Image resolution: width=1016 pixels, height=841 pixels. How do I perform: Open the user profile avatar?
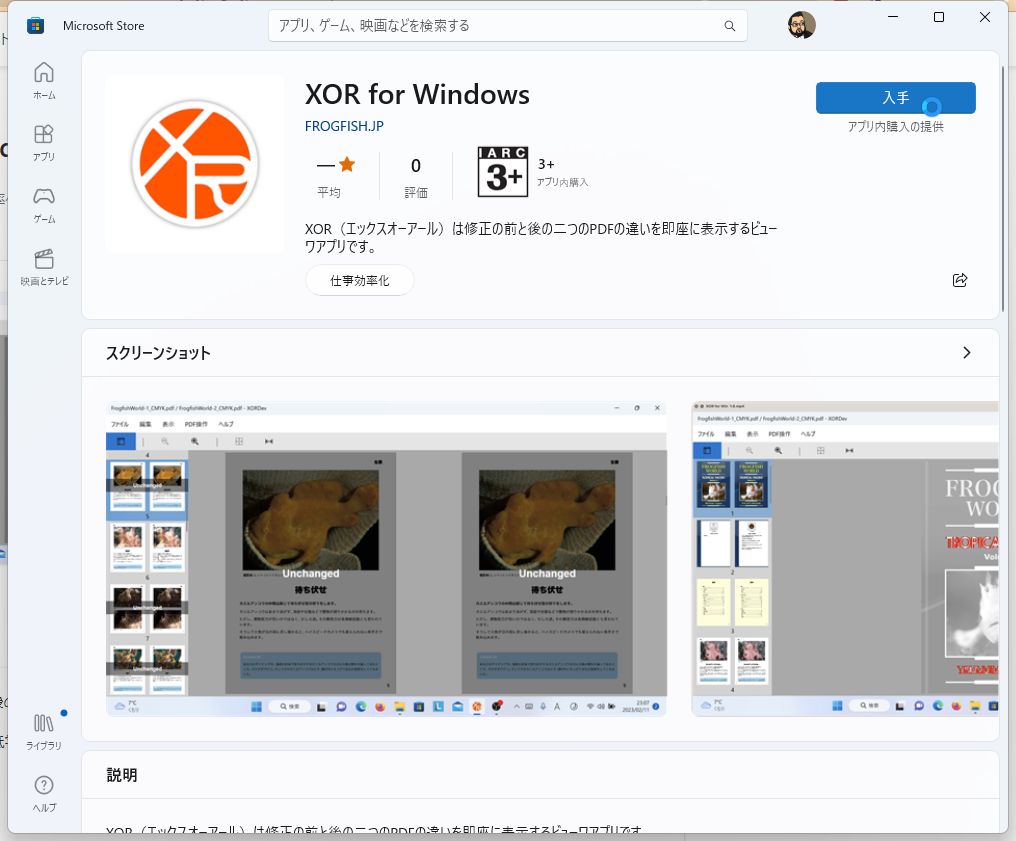801,25
